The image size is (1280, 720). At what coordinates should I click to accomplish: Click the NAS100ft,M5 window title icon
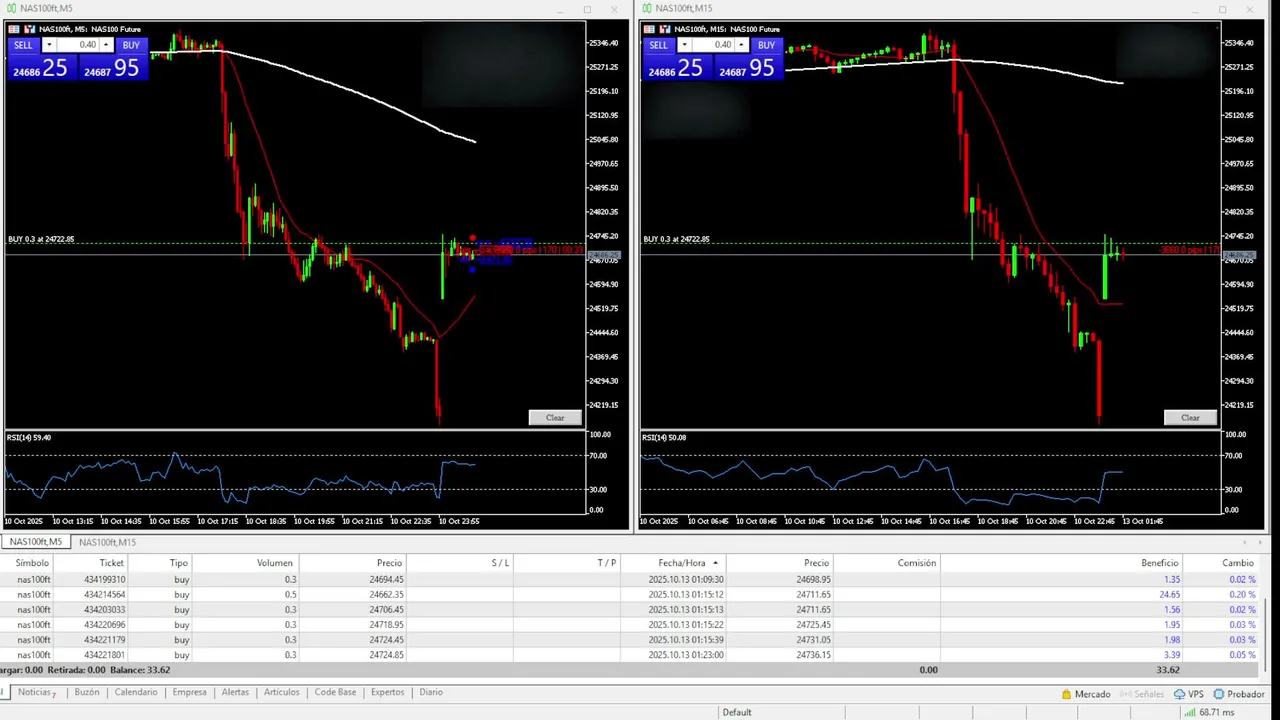10,8
